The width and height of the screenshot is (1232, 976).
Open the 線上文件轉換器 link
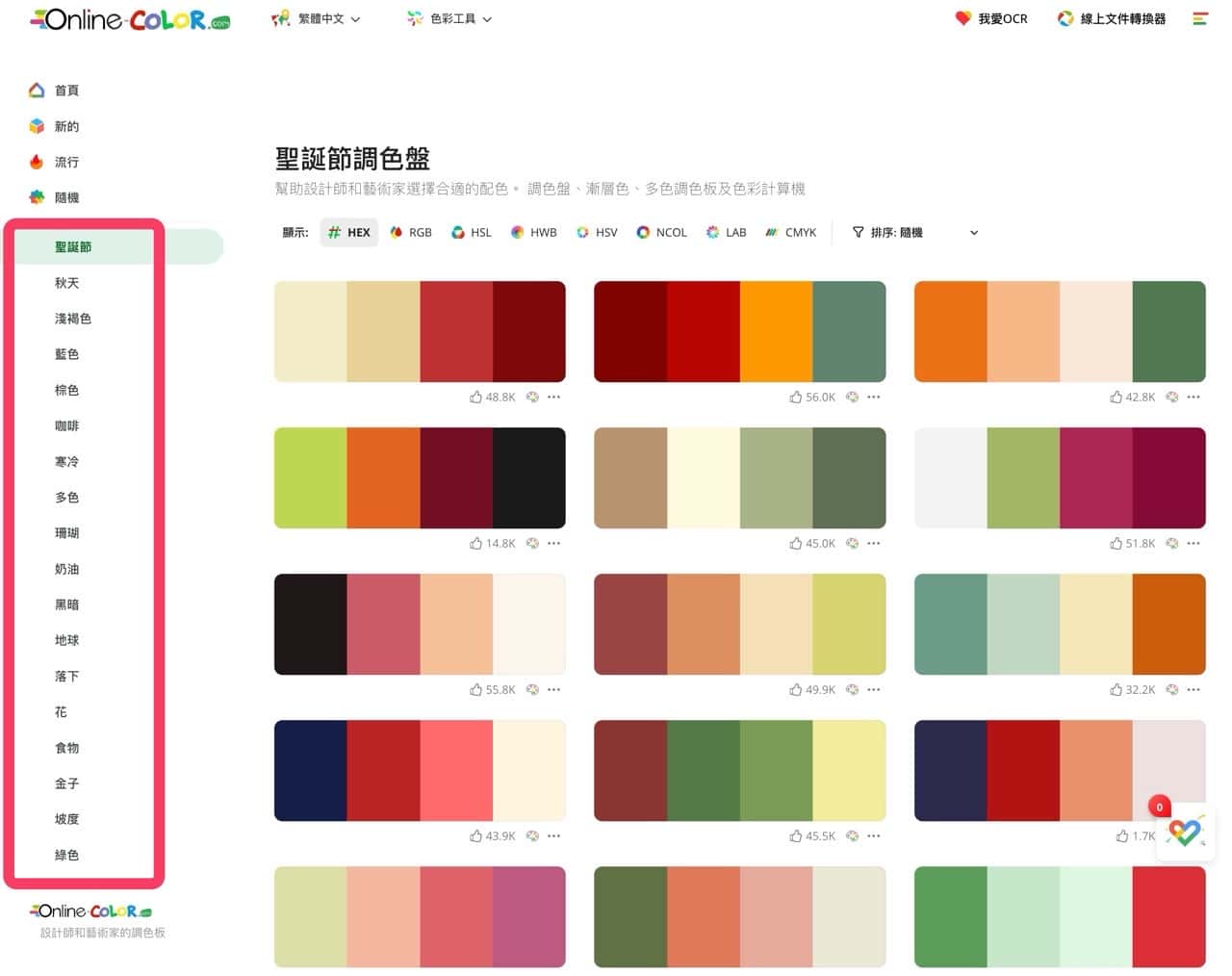click(x=1112, y=18)
